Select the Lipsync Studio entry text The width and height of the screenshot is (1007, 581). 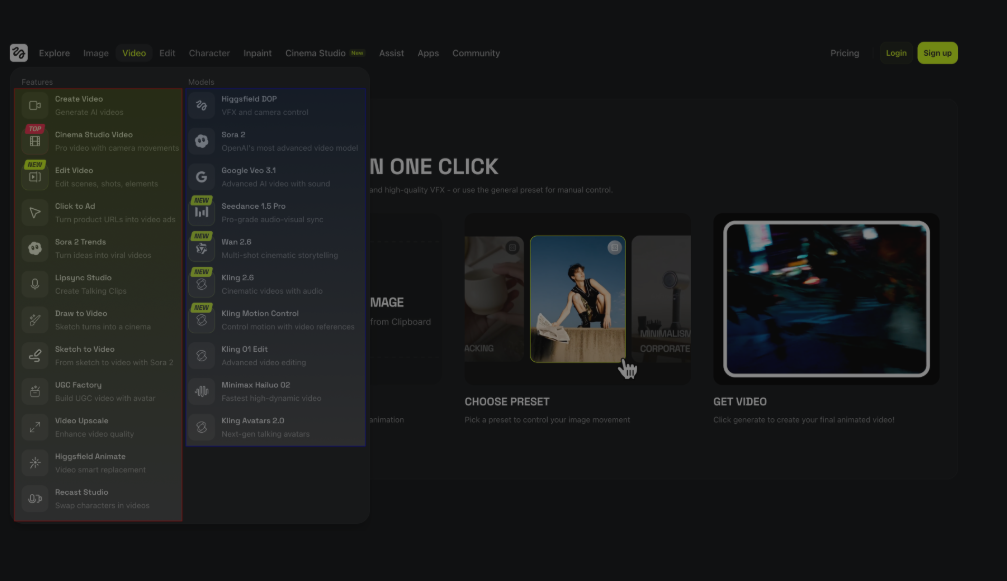tap(83, 278)
